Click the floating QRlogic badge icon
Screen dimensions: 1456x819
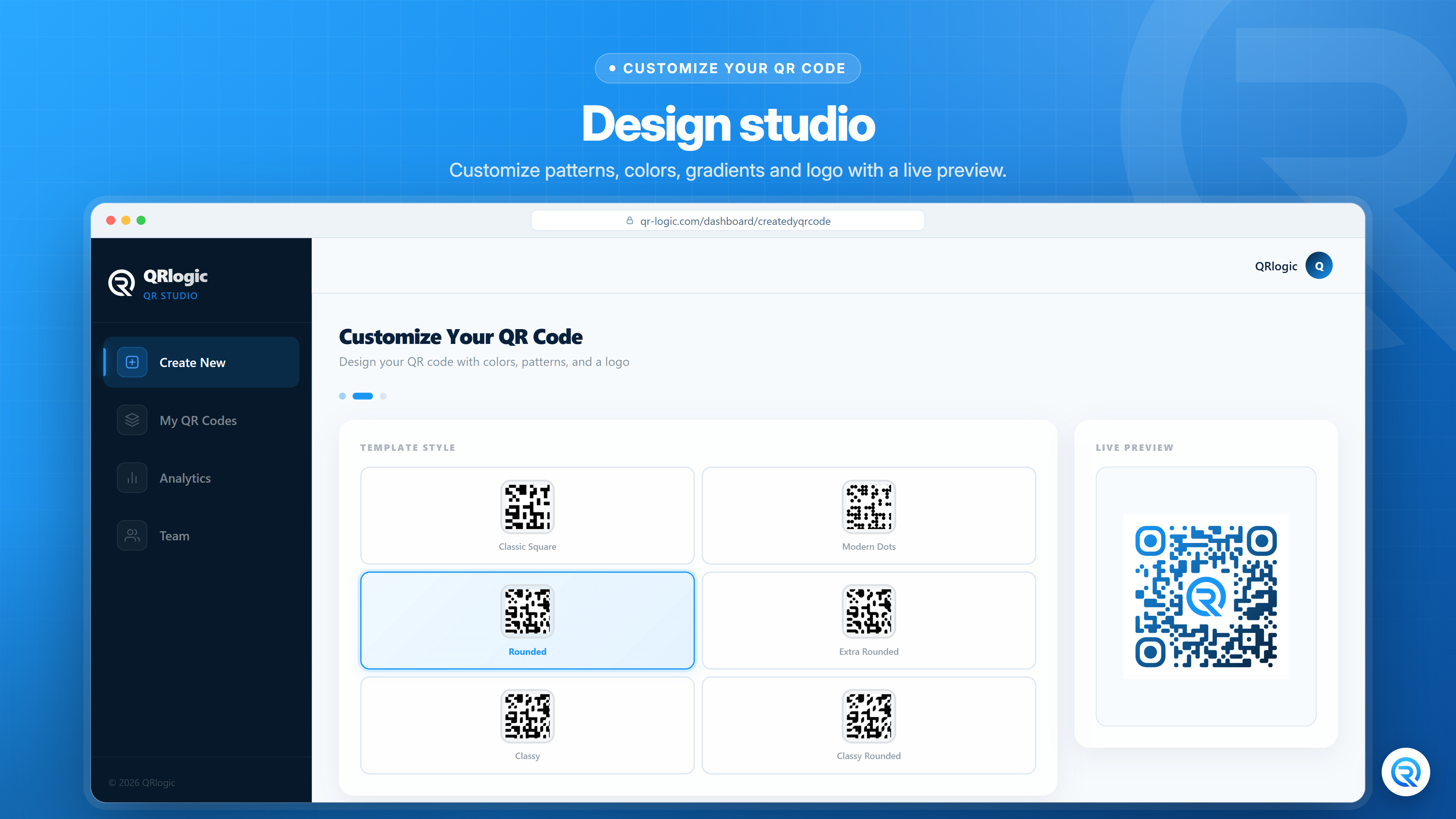pyautogui.click(x=1406, y=772)
